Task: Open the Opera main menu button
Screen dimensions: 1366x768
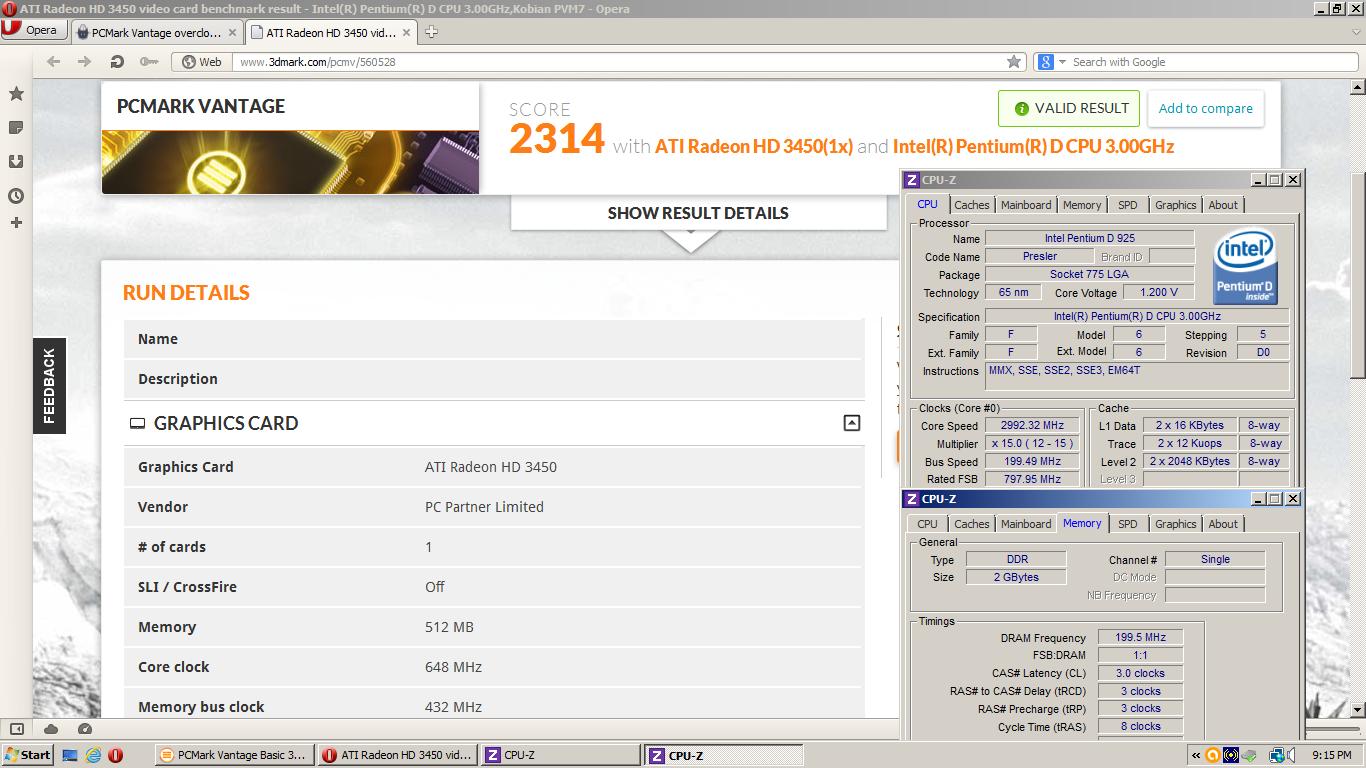Action: [32, 30]
